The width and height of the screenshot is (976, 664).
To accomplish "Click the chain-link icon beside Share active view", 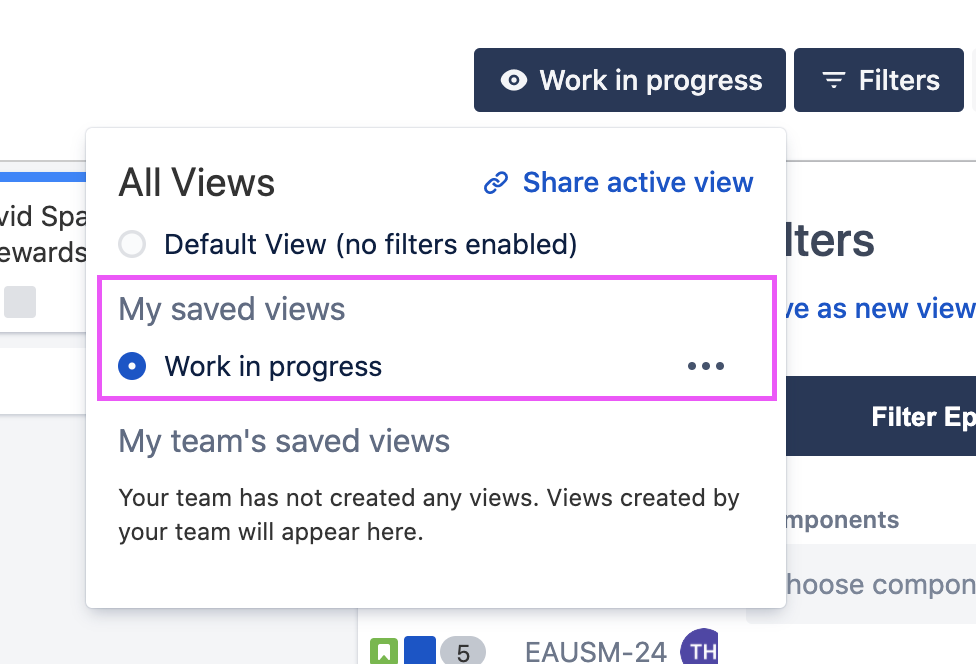I will 496,183.
